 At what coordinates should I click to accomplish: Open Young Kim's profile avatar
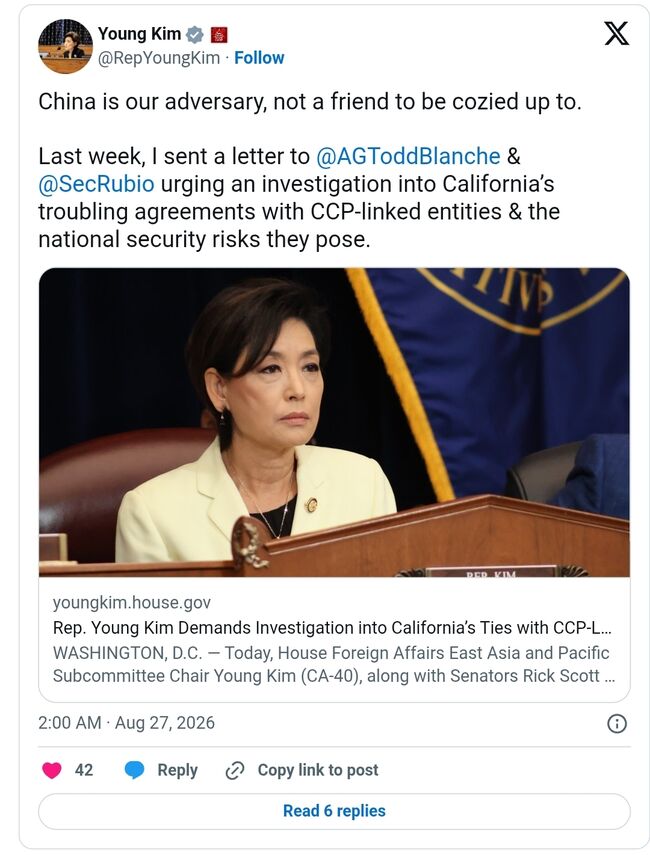coord(65,46)
